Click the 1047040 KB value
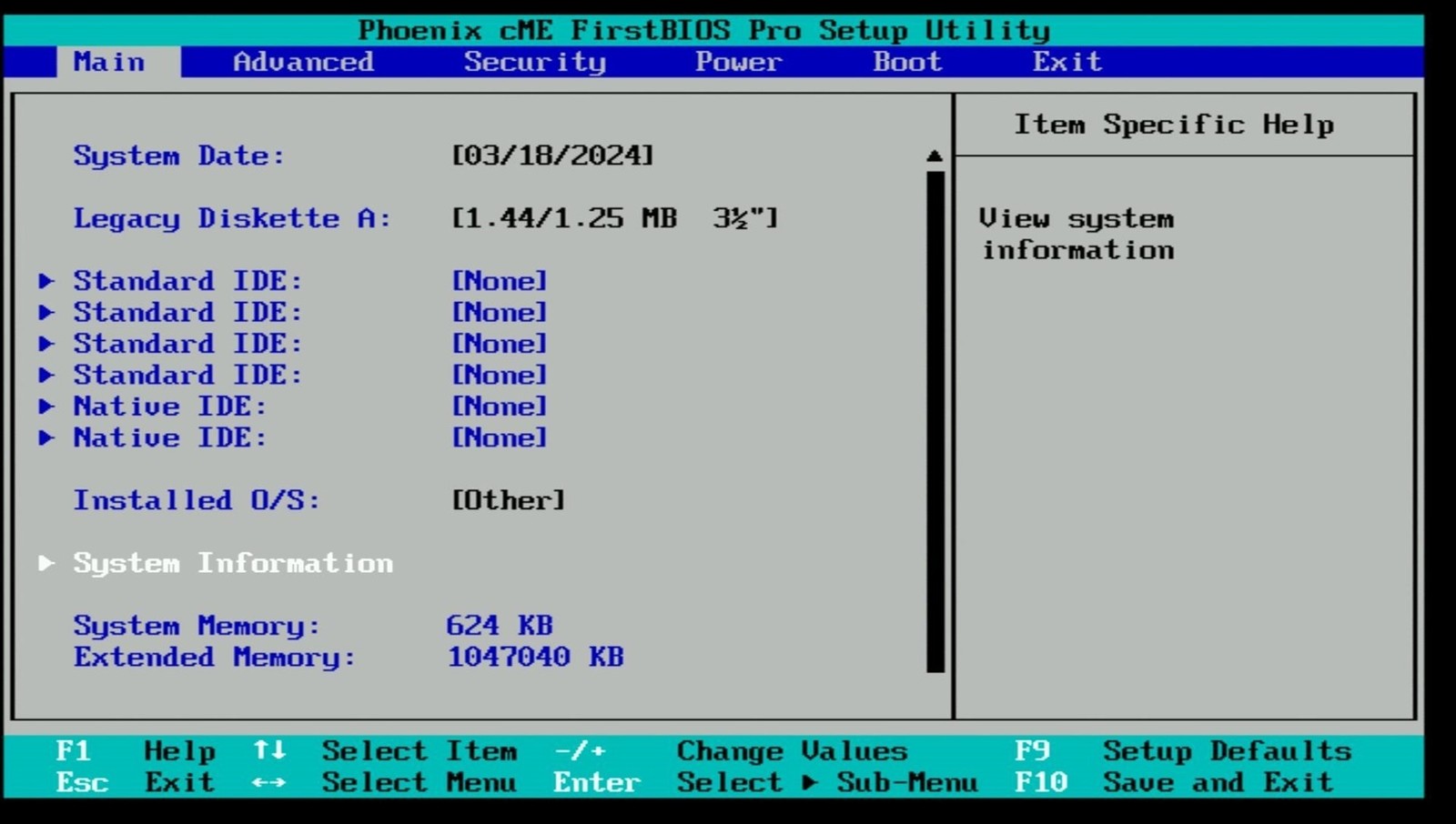The width and height of the screenshot is (1456, 824). coord(535,657)
